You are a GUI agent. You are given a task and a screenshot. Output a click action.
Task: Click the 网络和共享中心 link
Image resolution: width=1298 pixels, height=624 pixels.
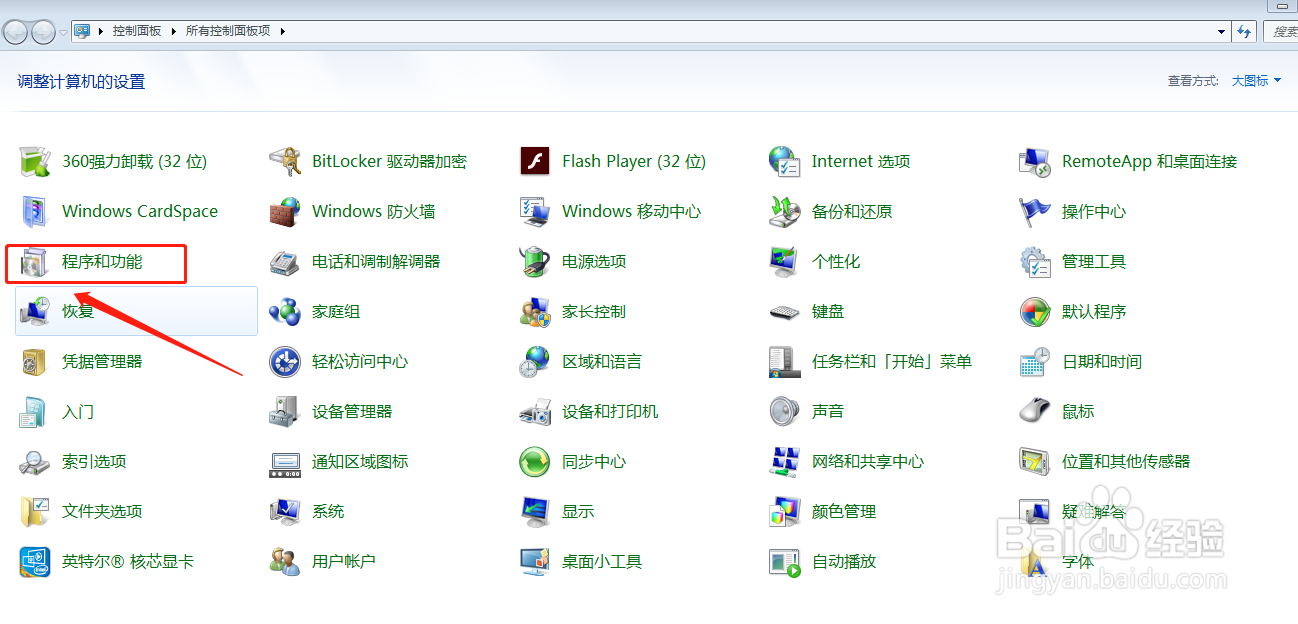click(x=868, y=461)
